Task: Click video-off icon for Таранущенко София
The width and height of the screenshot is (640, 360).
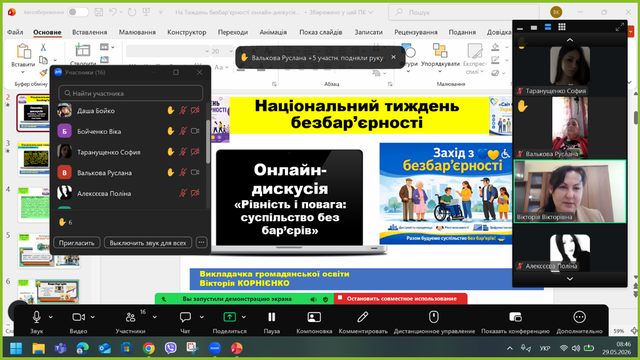Action: [195, 152]
